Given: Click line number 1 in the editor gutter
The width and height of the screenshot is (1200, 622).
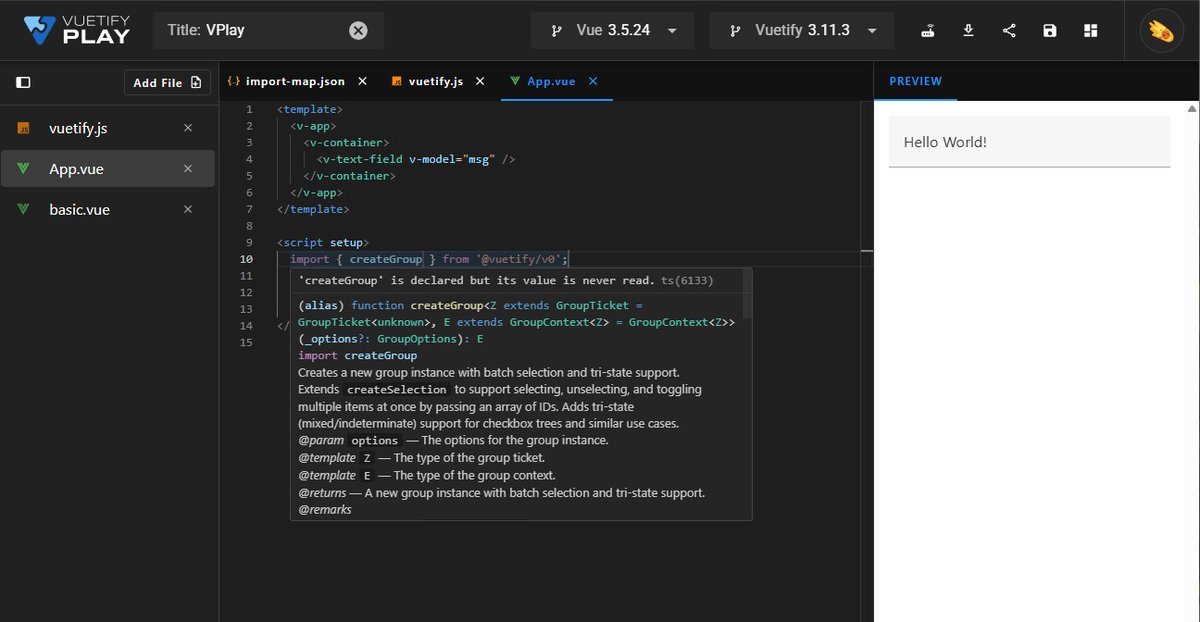Looking at the screenshot, I should pos(249,108).
